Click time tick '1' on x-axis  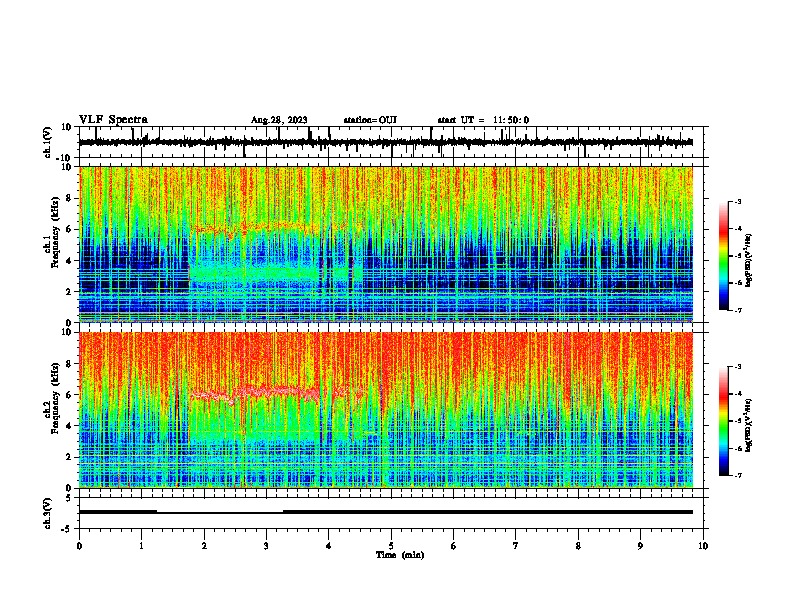pyautogui.click(x=141, y=546)
